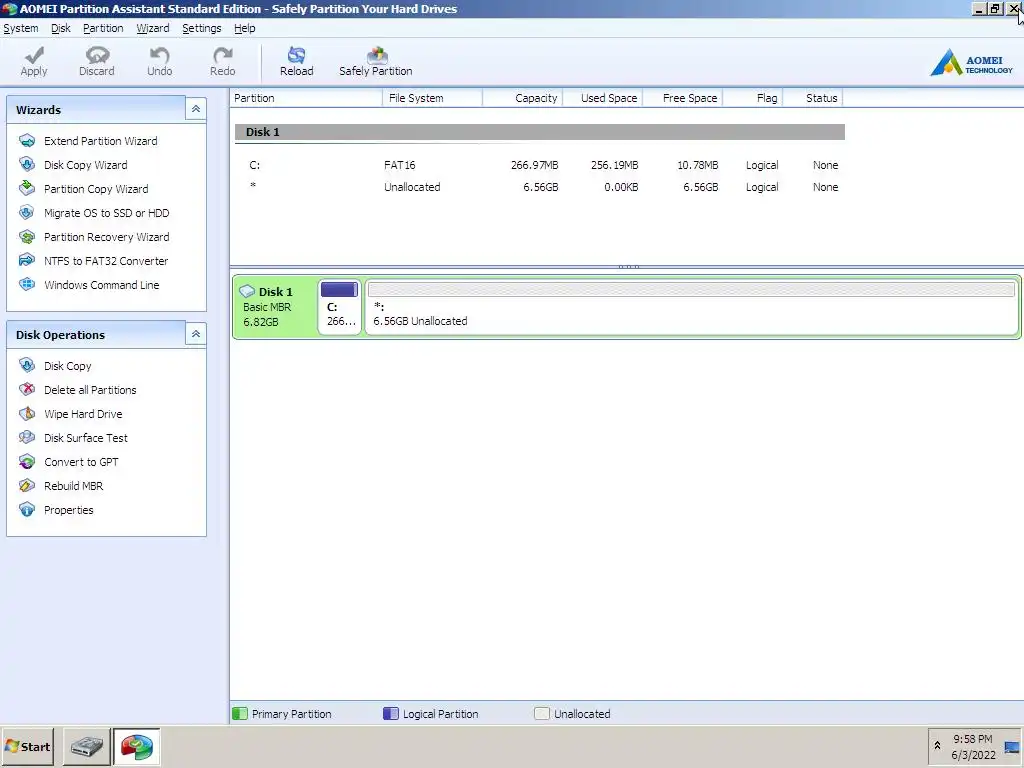Open Partition Recovery Wizard icon
This screenshot has height=768, width=1024.
pos(27,236)
